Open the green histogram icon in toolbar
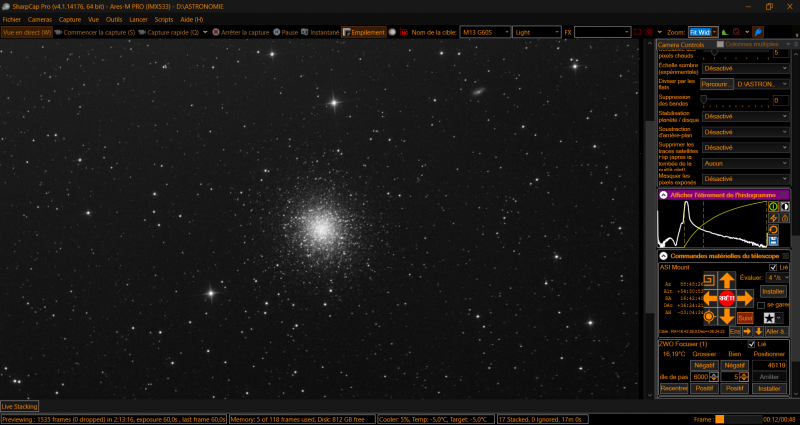The width and height of the screenshot is (800, 425). tap(725, 32)
